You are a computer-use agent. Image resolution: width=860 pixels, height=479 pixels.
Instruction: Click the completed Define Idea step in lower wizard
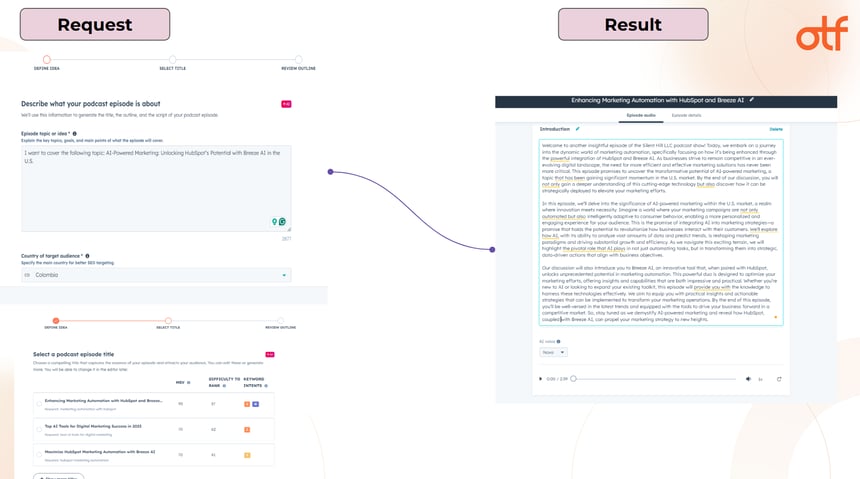click(x=55, y=320)
